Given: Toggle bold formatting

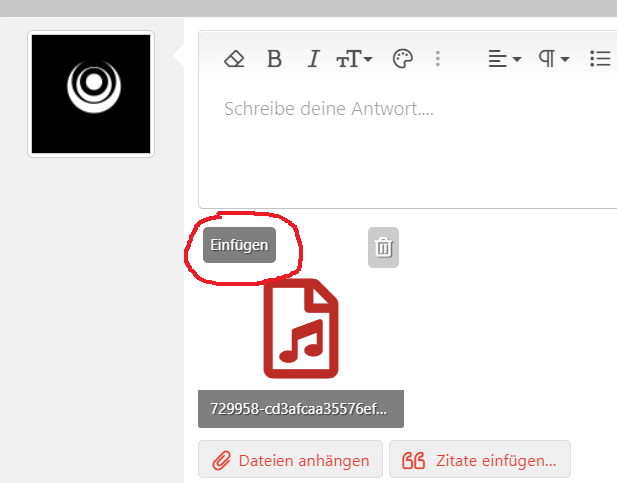Looking at the screenshot, I should tap(274, 59).
